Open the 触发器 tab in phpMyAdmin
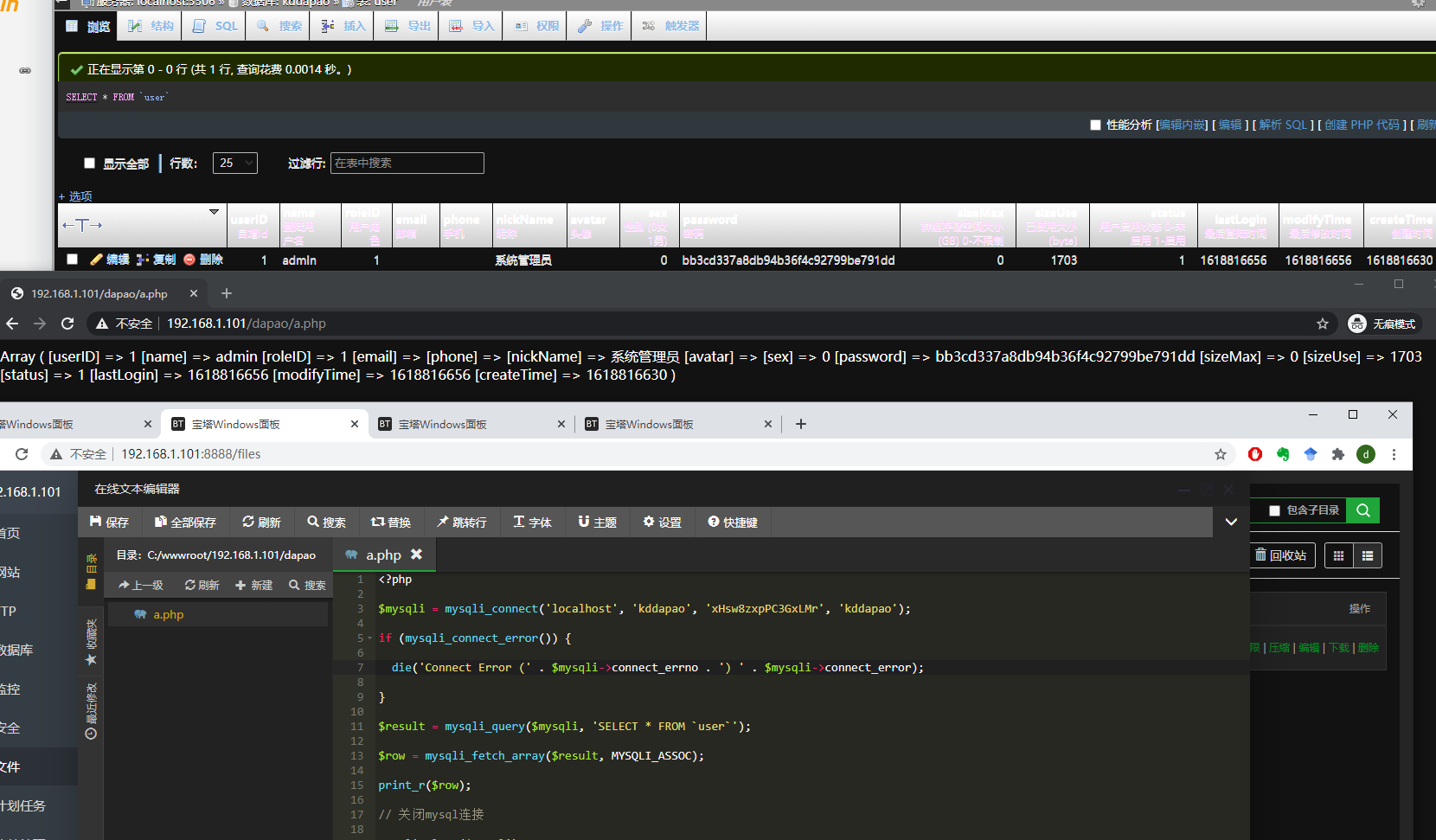The image size is (1436, 840). (670, 26)
